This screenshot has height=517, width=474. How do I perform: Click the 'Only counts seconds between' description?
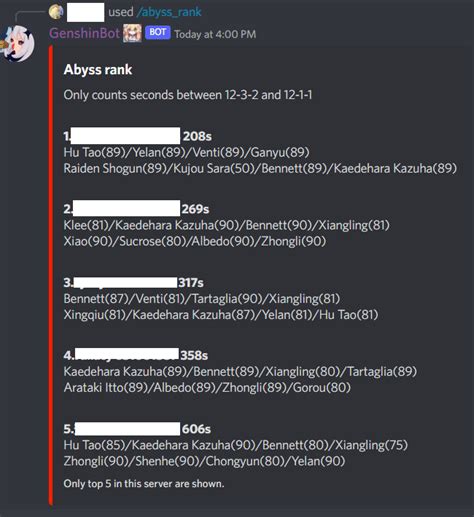tap(188, 95)
